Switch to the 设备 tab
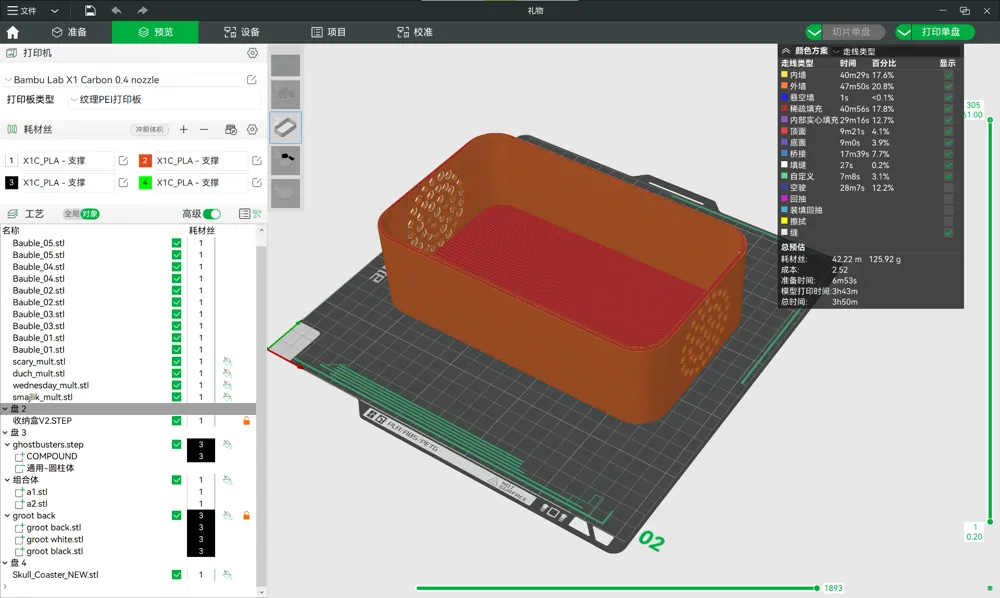This screenshot has height=598, width=1000. pyautogui.click(x=242, y=32)
